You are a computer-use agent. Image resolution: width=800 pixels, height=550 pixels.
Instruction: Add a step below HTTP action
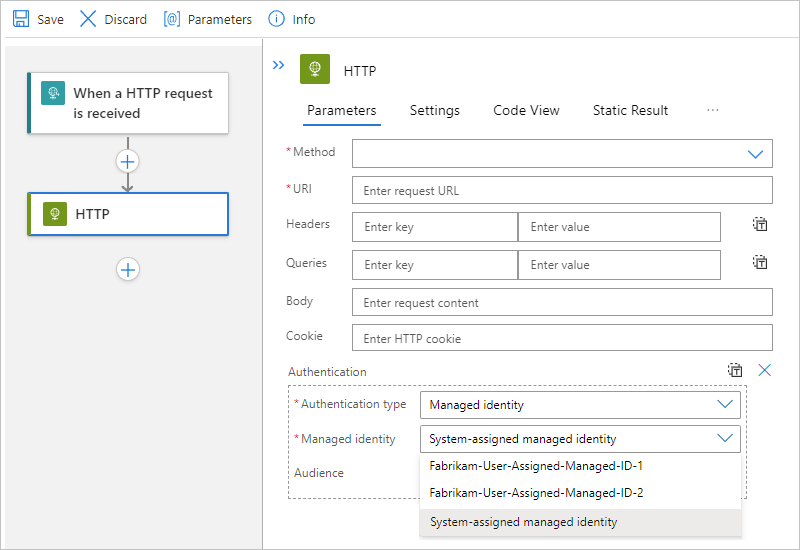pyautogui.click(x=128, y=269)
